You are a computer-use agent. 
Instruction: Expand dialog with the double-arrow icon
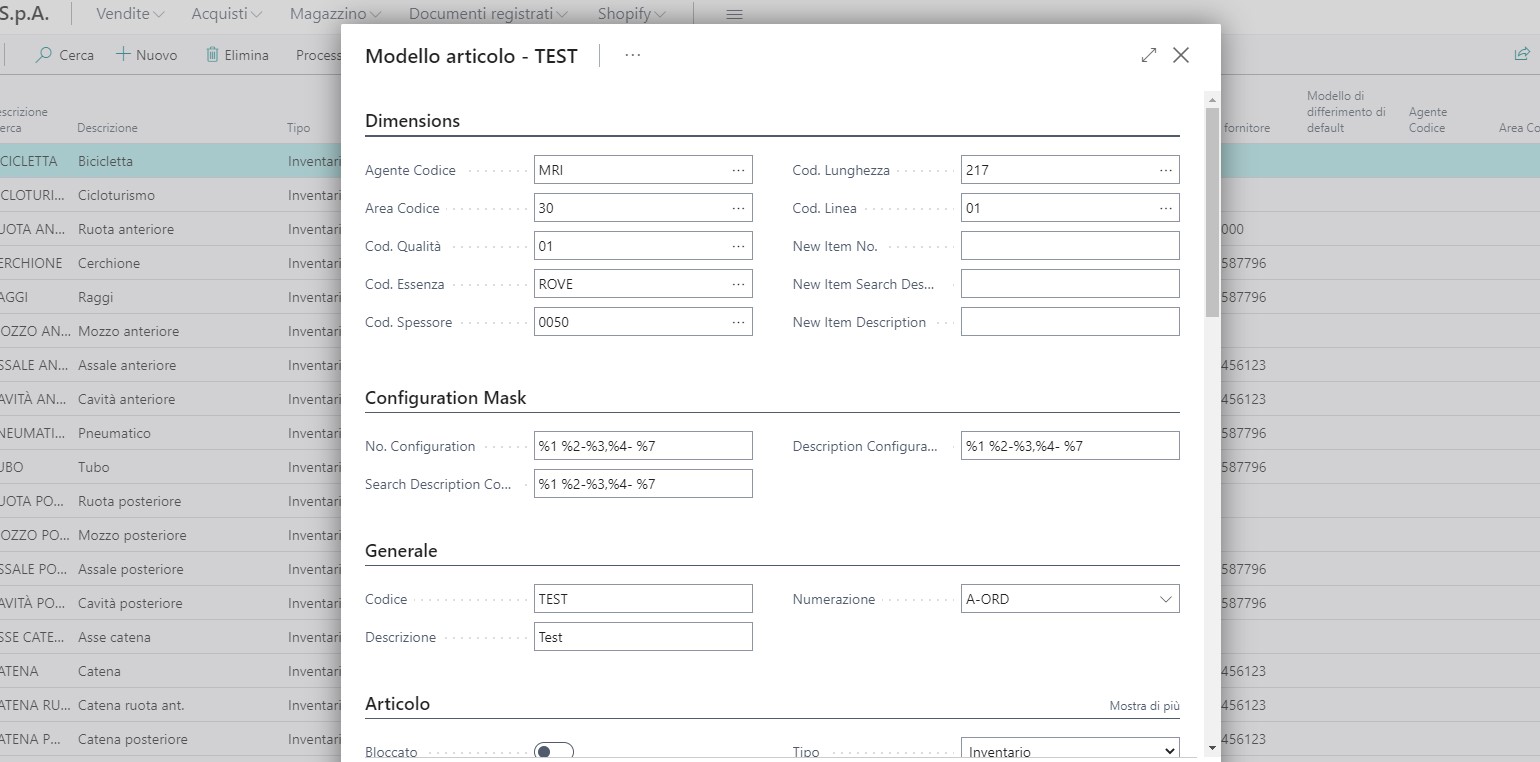[1149, 56]
